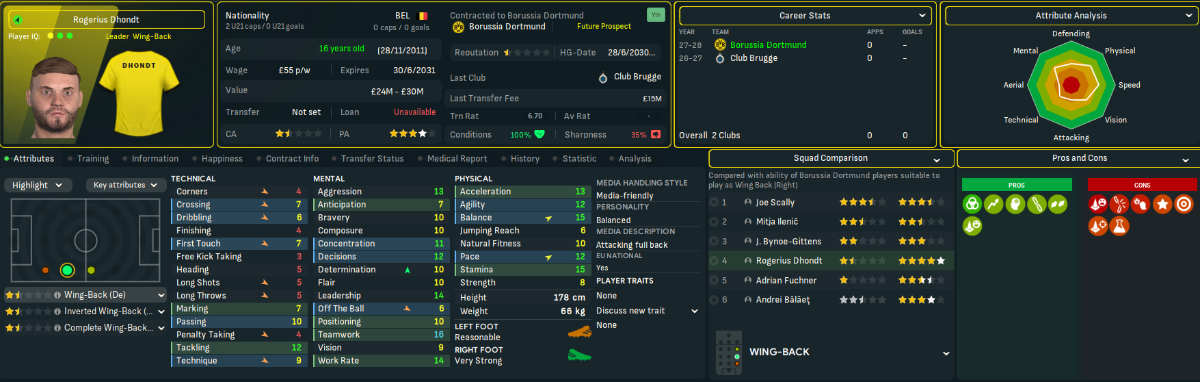Select the radio circle for Joe Scally row

[x=713, y=202]
